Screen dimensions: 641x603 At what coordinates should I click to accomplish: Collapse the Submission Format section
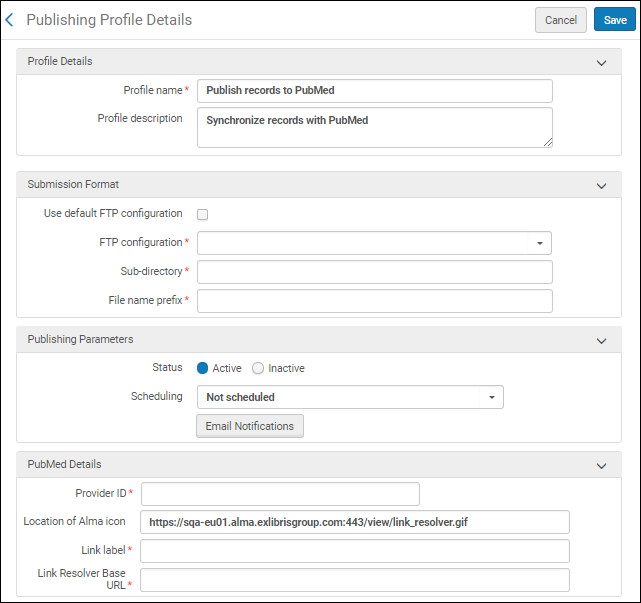[x=601, y=186]
